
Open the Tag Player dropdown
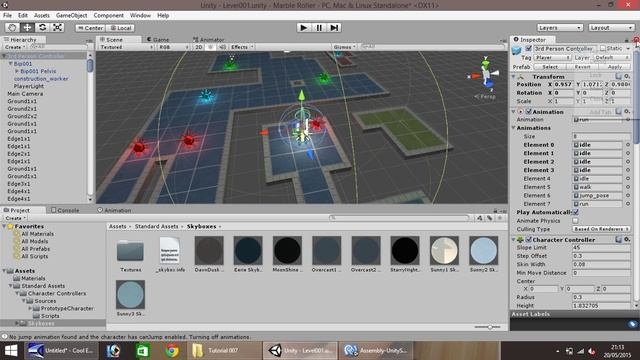[x=552, y=58]
